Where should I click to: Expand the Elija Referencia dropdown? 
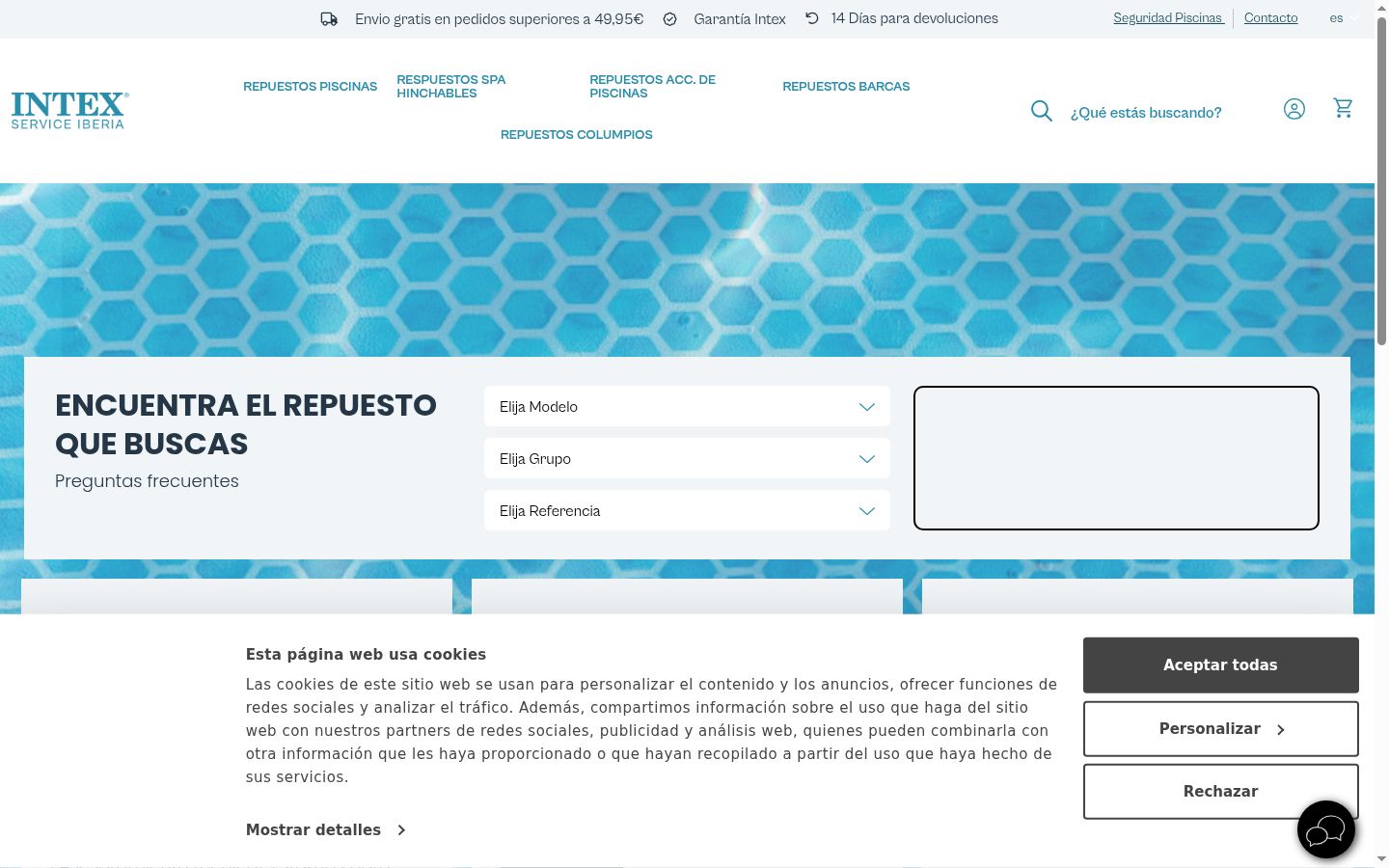pyautogui.click(x=687, y=511)
